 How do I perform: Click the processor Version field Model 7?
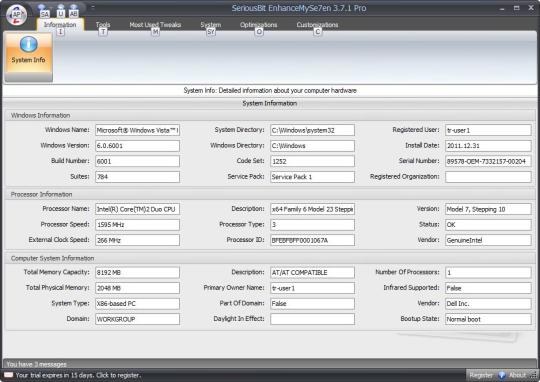pos(488,209)
